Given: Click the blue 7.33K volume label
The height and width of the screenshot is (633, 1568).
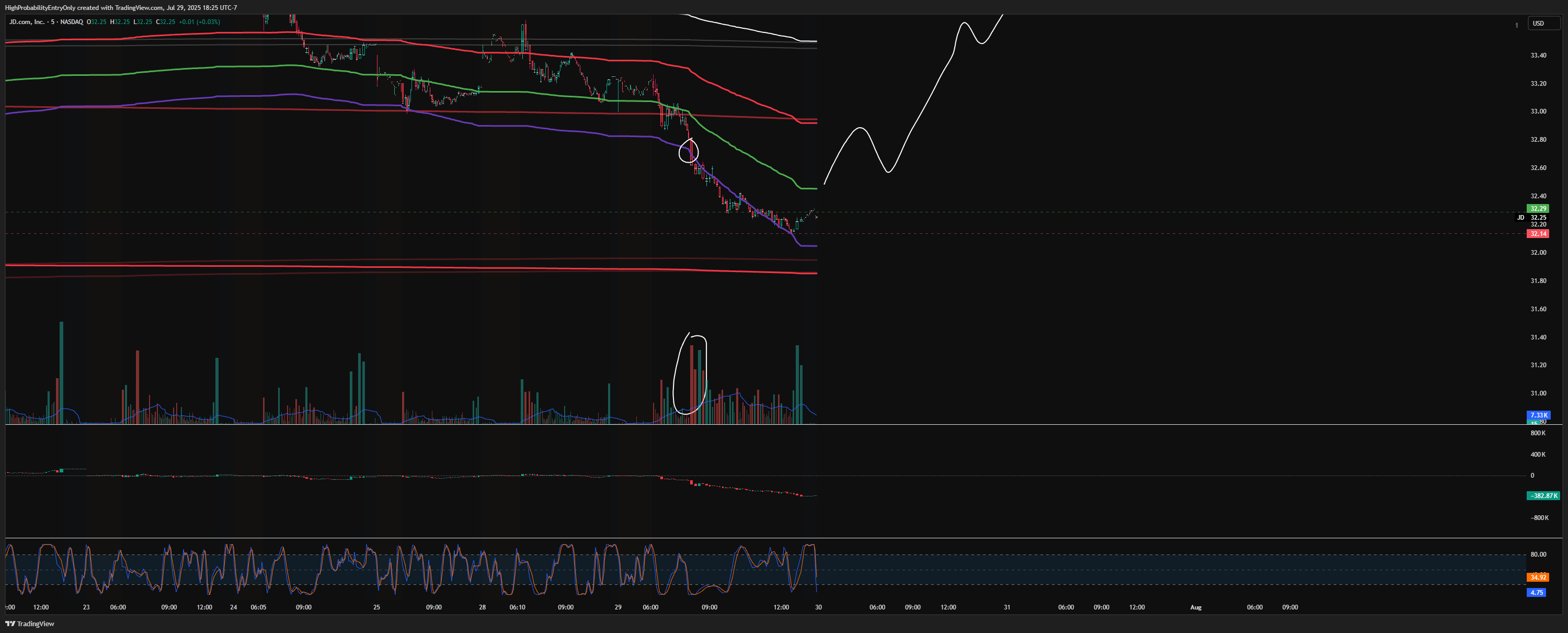Looking at the screenshot, I should (1538, 415).
